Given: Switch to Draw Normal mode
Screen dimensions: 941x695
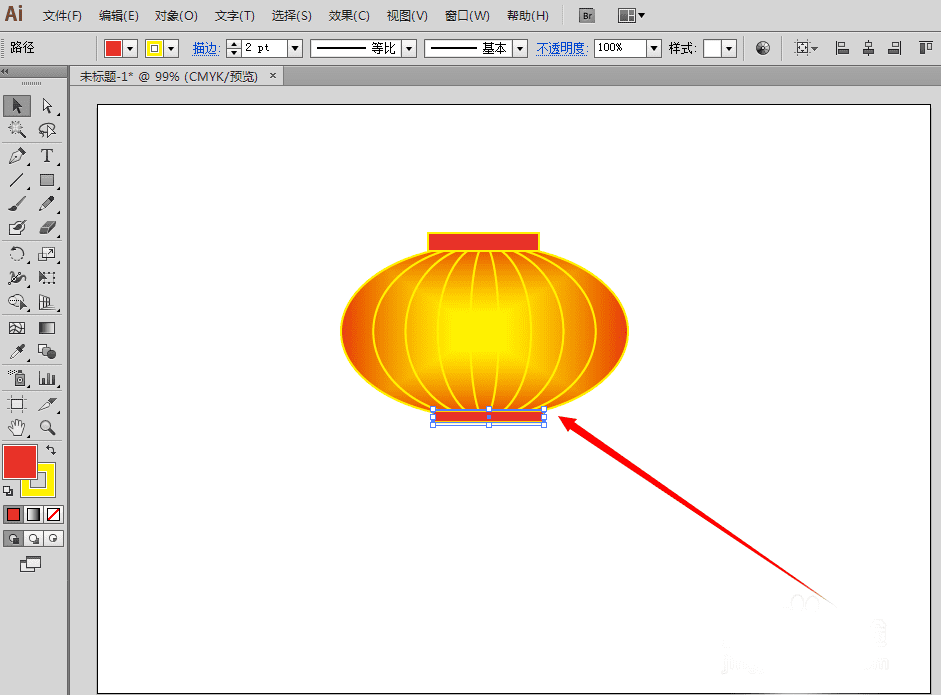Looking at the screenshot, I should 13,538.
